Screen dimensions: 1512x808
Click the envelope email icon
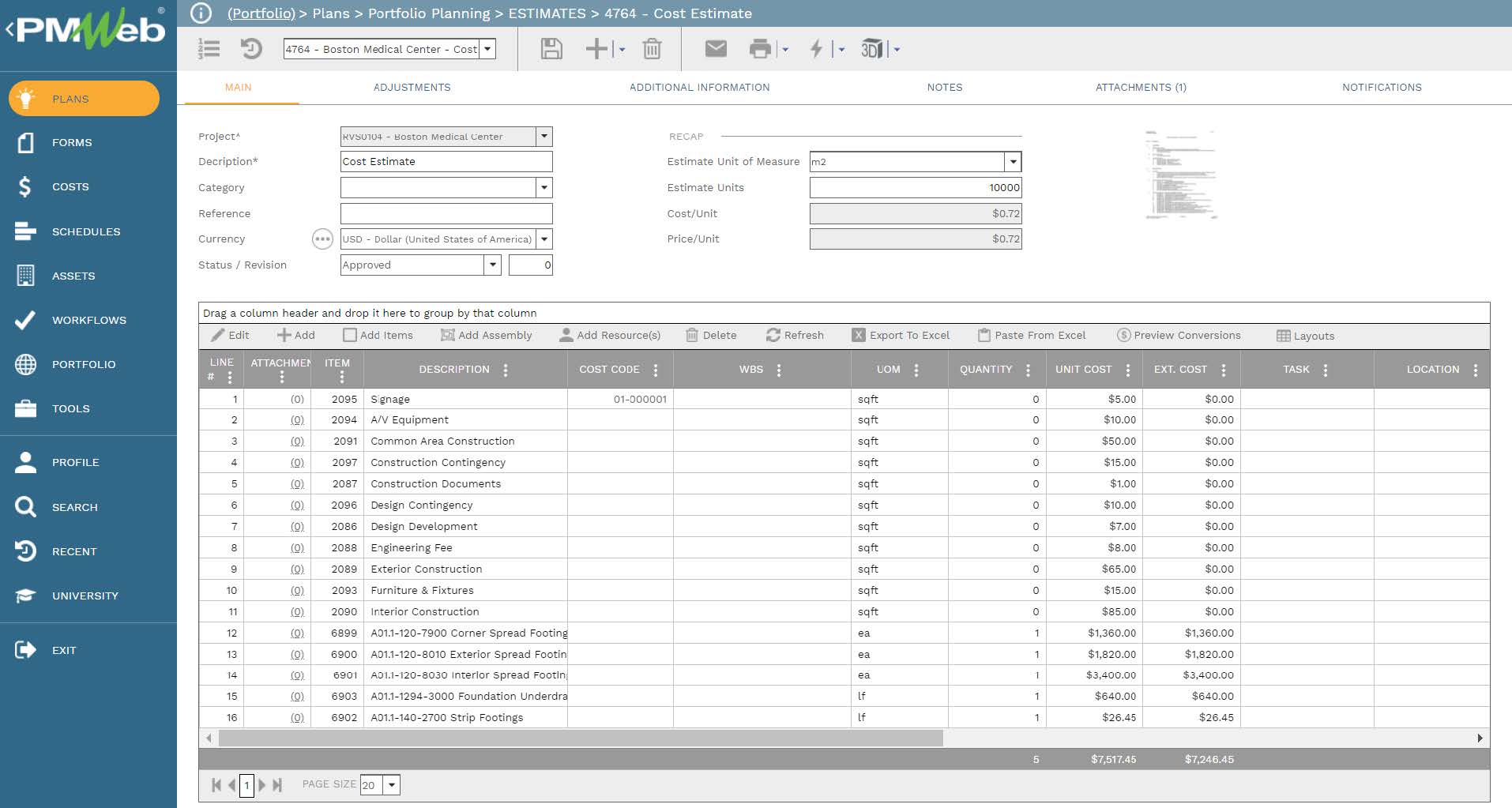click(x=715, y=49)
